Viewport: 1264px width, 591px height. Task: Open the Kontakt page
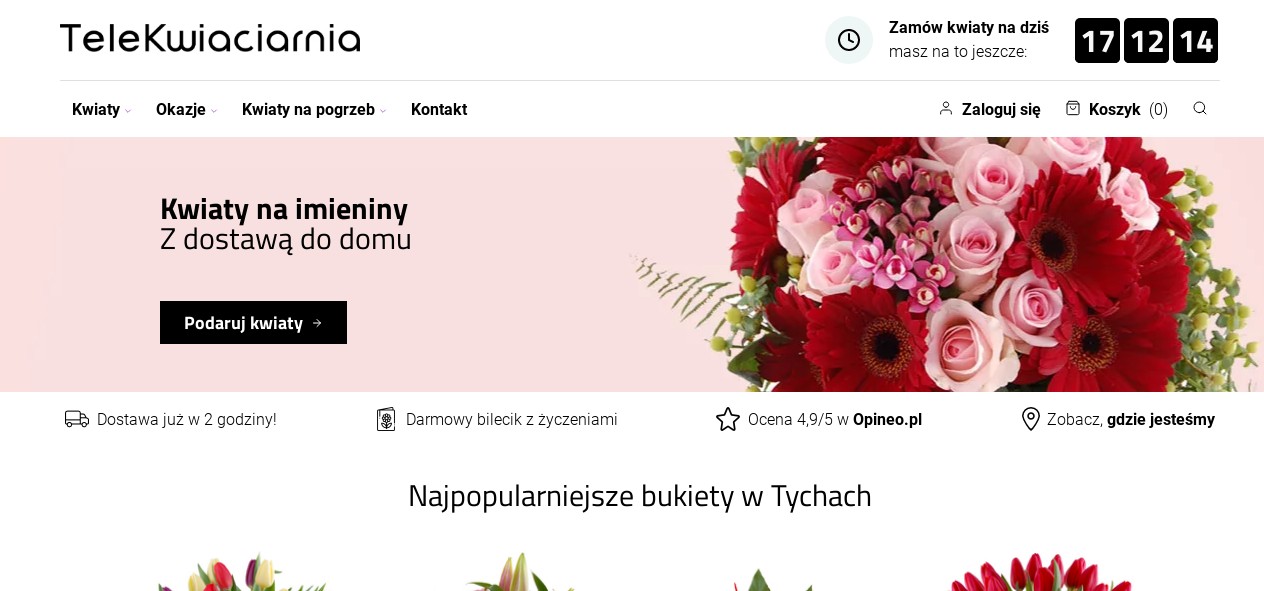(439, 110)
